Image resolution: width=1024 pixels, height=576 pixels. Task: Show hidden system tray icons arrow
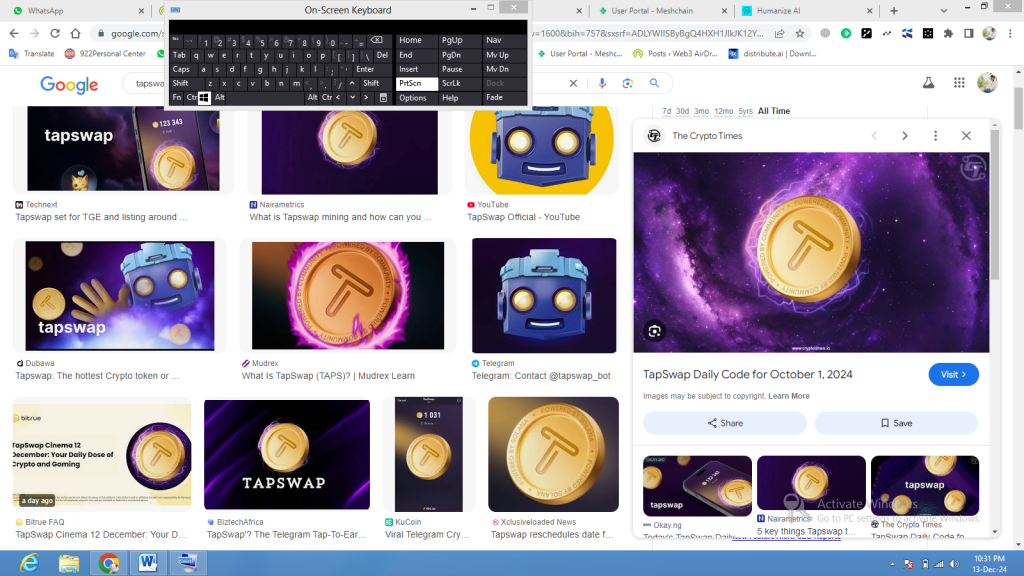(x=892, y=564)
